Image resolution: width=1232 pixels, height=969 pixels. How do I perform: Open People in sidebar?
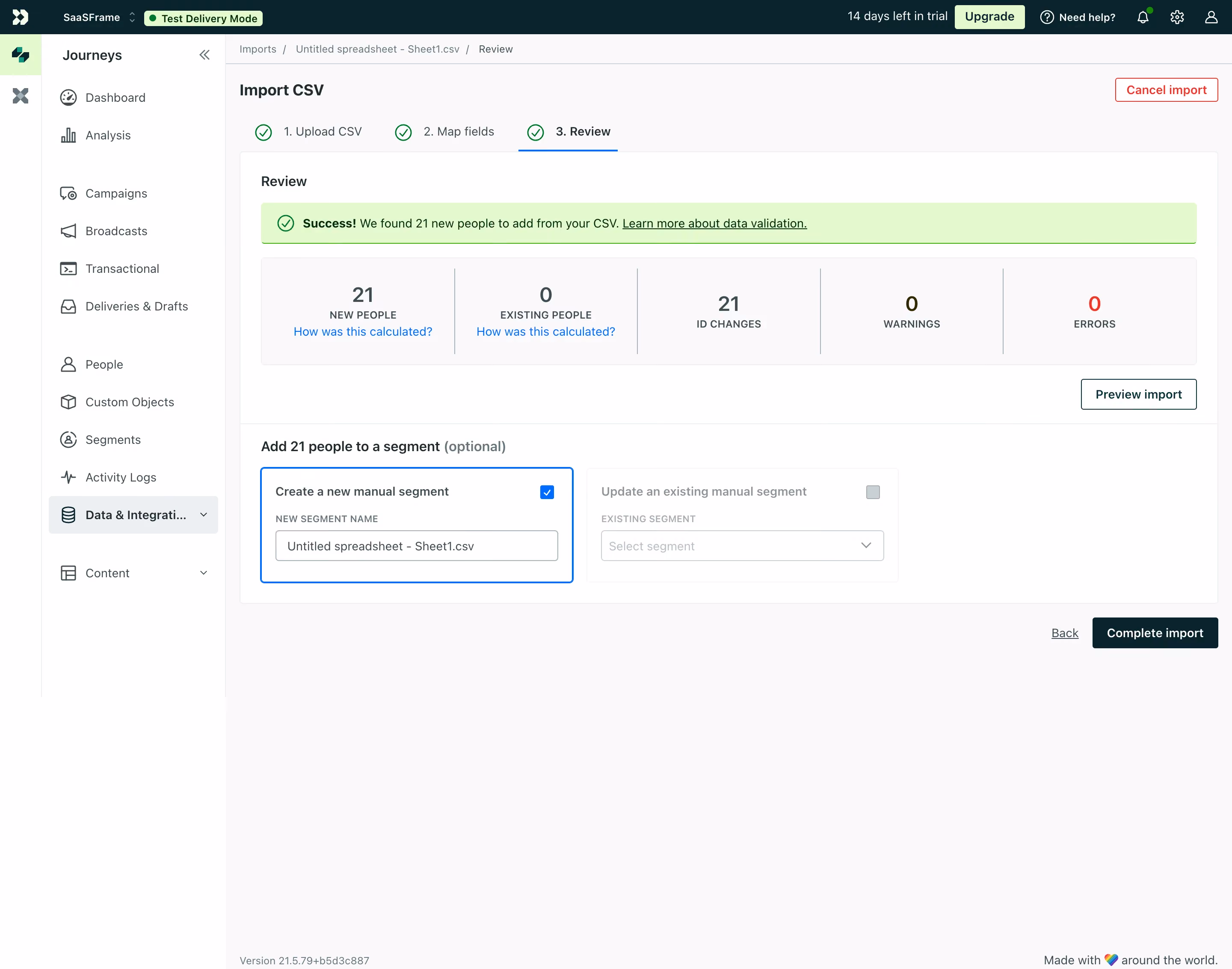(133, 364)
